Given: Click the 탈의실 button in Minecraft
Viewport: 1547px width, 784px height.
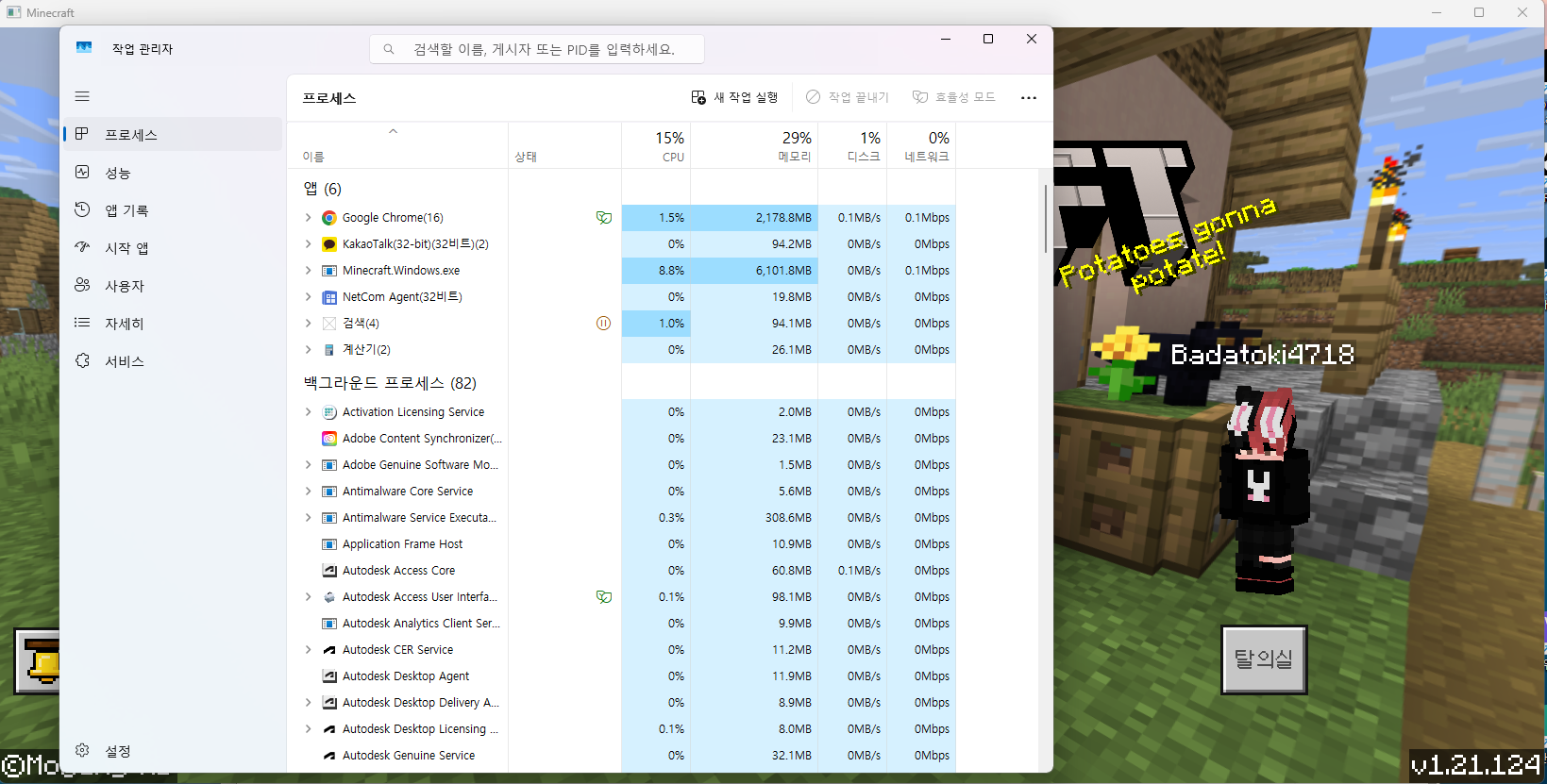Looking at the screenshot, I should [1263, 659].
